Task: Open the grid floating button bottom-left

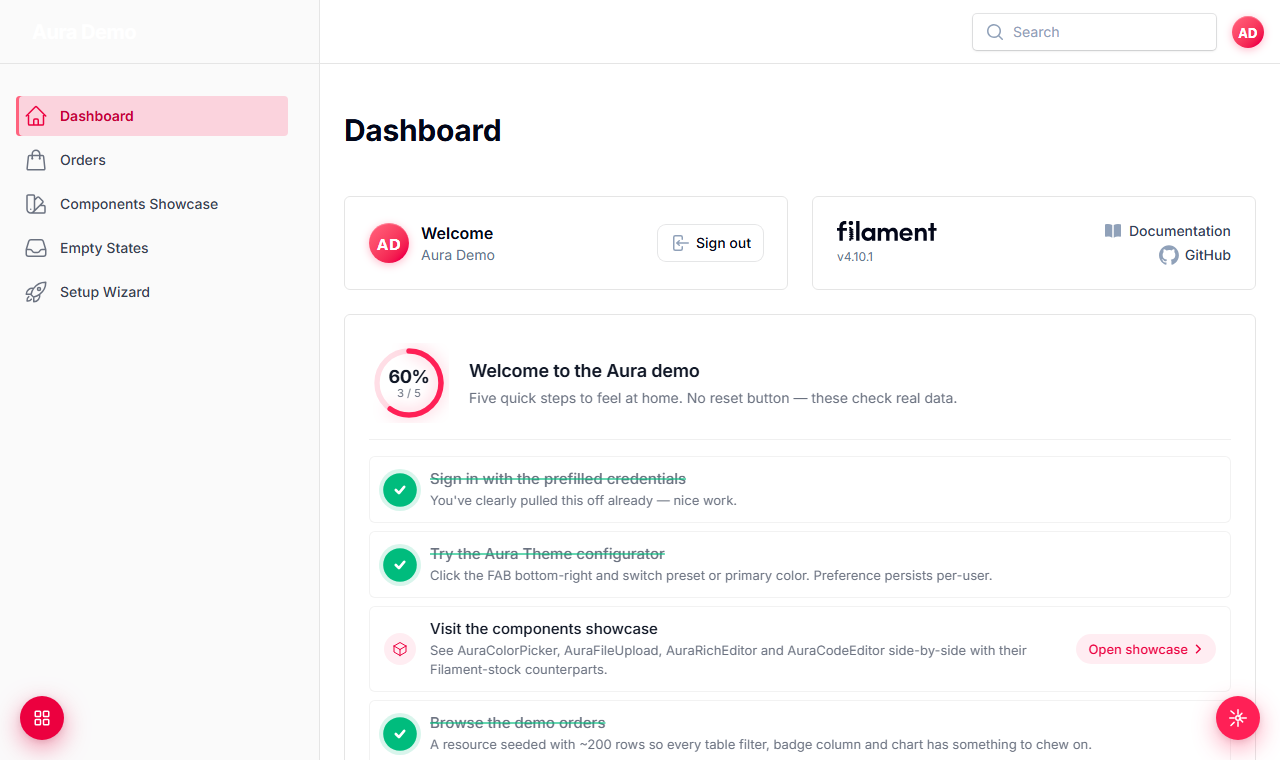Action: click(x=42, y=718)
